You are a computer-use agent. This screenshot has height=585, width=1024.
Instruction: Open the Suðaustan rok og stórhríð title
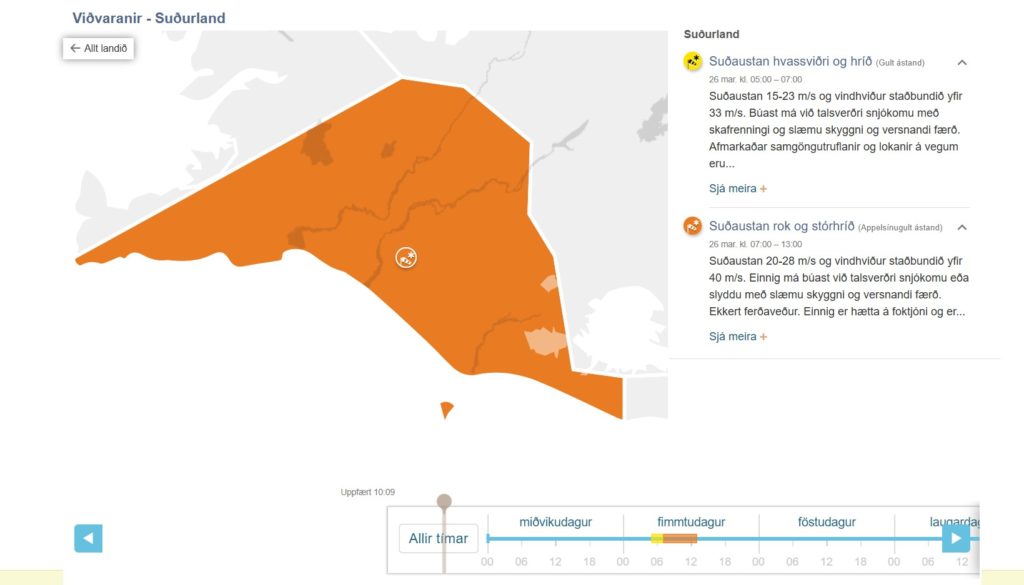click(782, 226)
